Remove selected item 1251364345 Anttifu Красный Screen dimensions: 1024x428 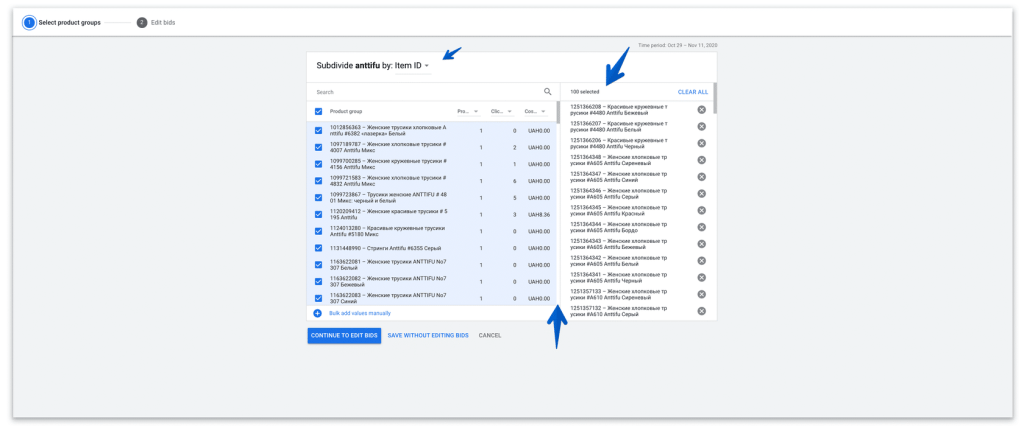tap(701, 210)
